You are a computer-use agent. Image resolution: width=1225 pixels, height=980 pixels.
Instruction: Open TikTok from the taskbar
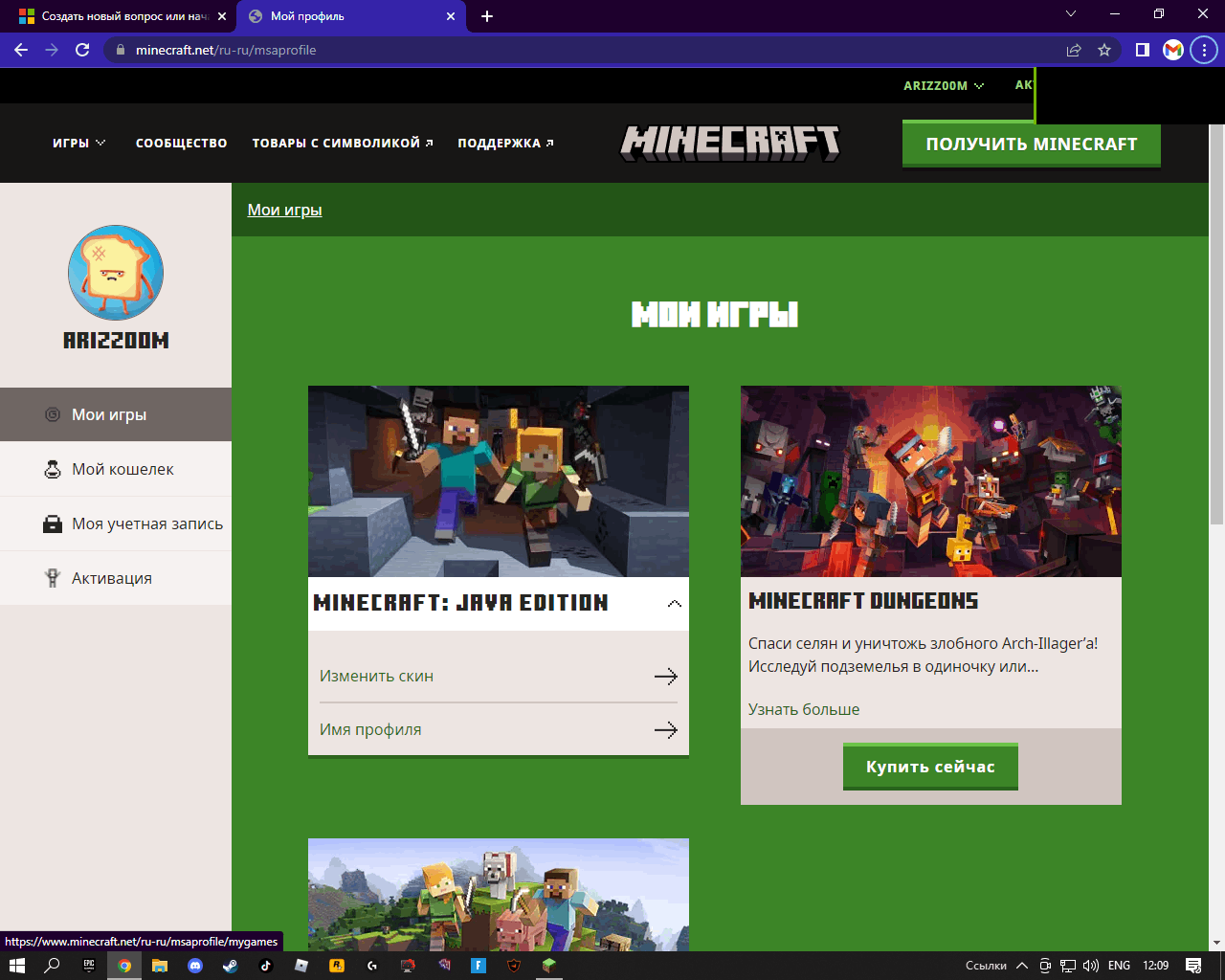(x=266, y=966)
